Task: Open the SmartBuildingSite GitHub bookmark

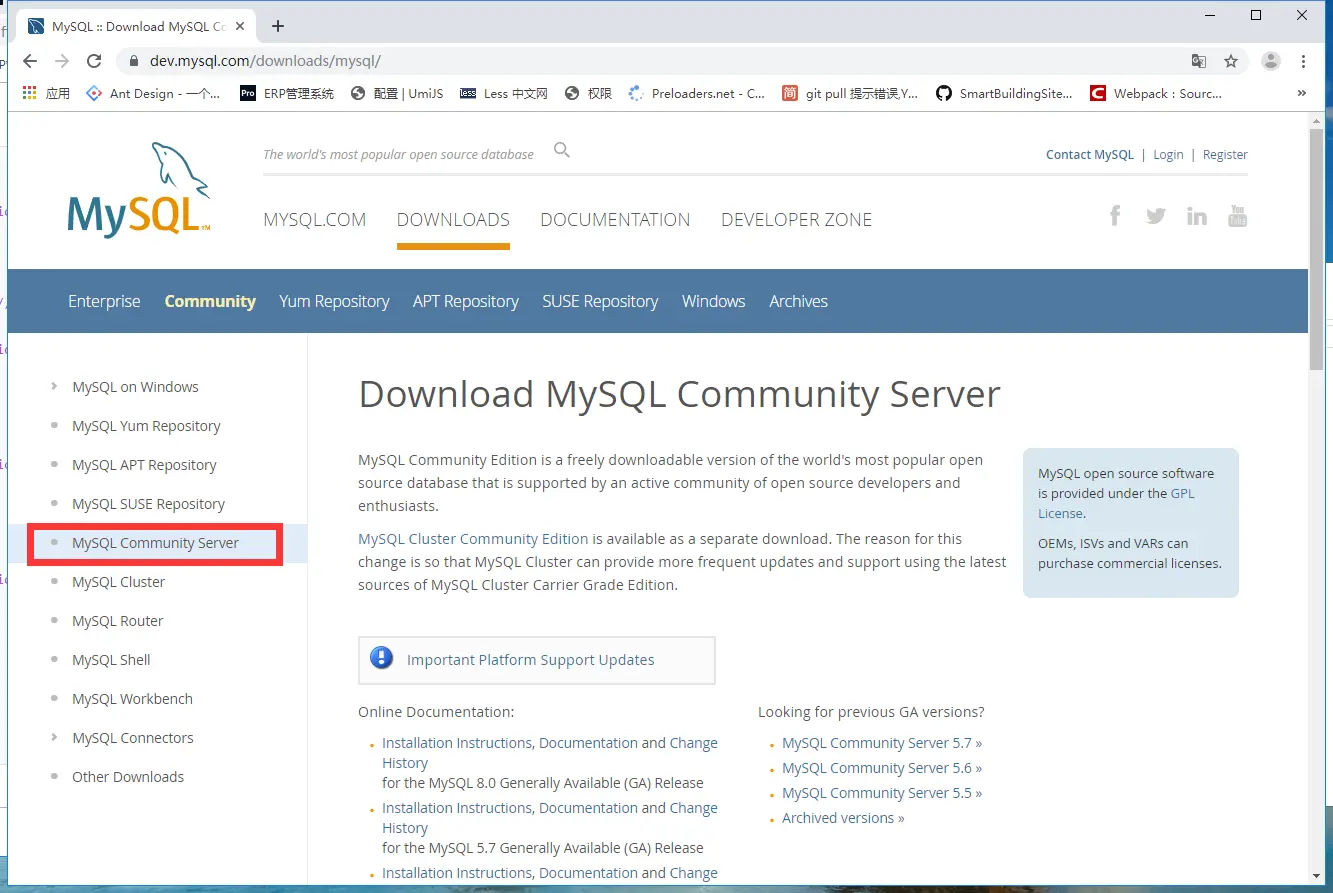Action: [x=1004, y=93]
